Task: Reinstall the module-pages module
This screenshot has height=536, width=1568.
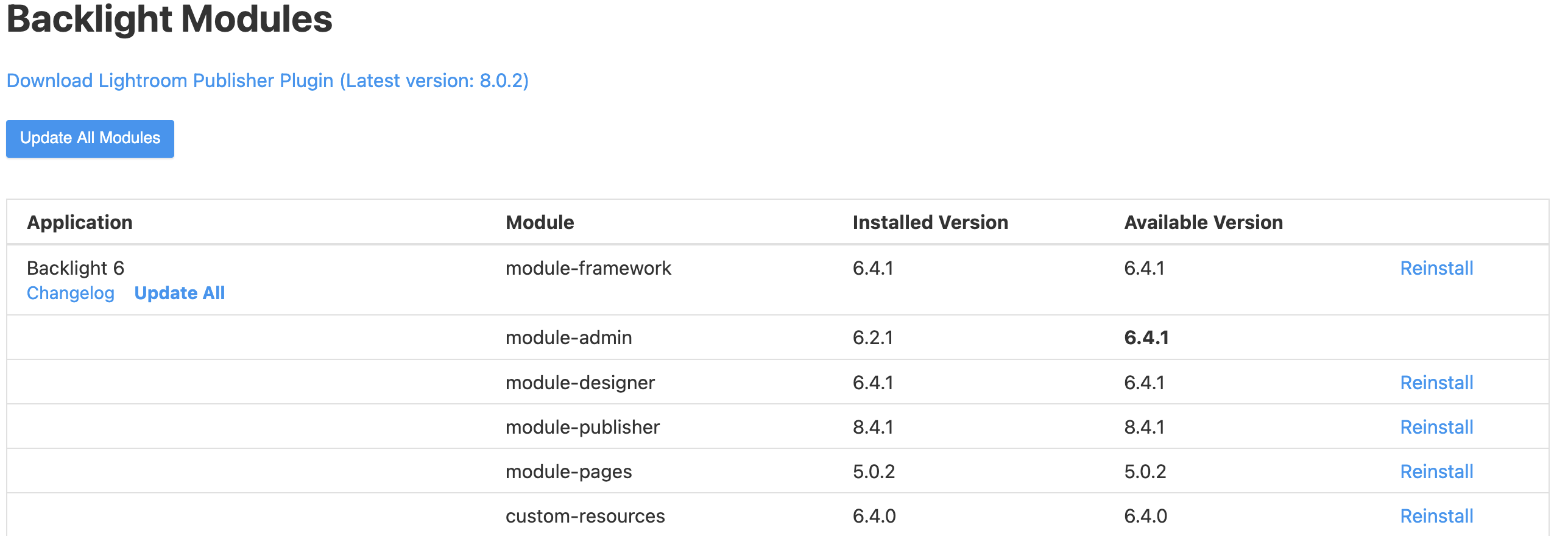Action: (1436, 471)
